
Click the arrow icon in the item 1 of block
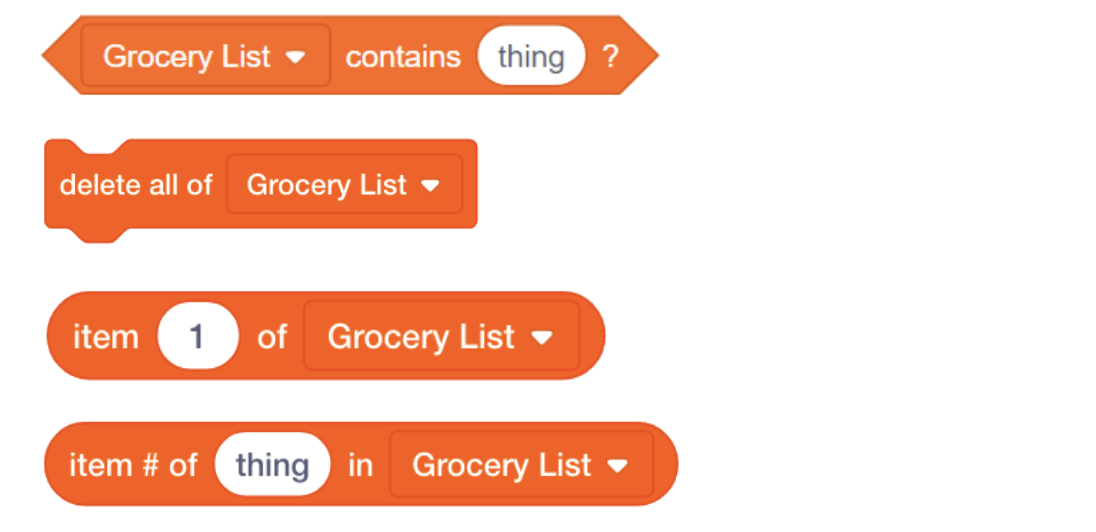point(541,338)
